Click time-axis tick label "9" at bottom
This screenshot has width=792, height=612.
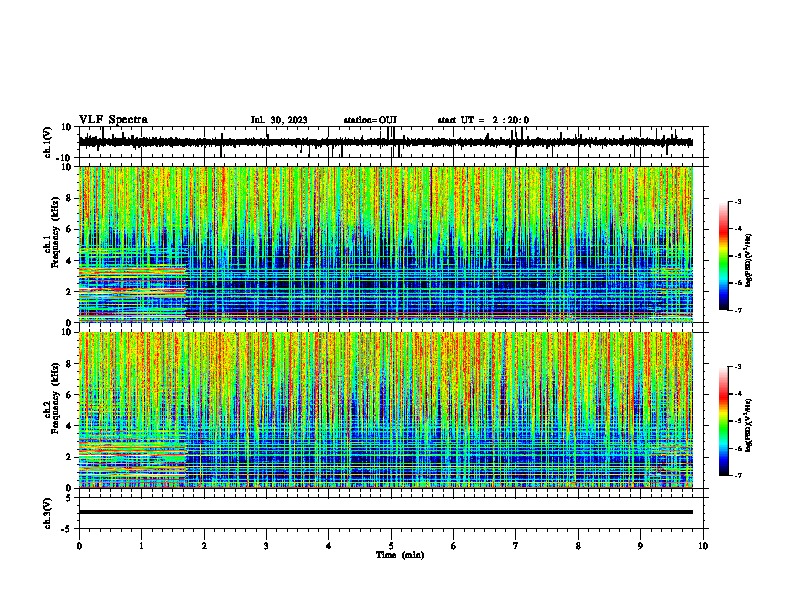pos(640,546)
